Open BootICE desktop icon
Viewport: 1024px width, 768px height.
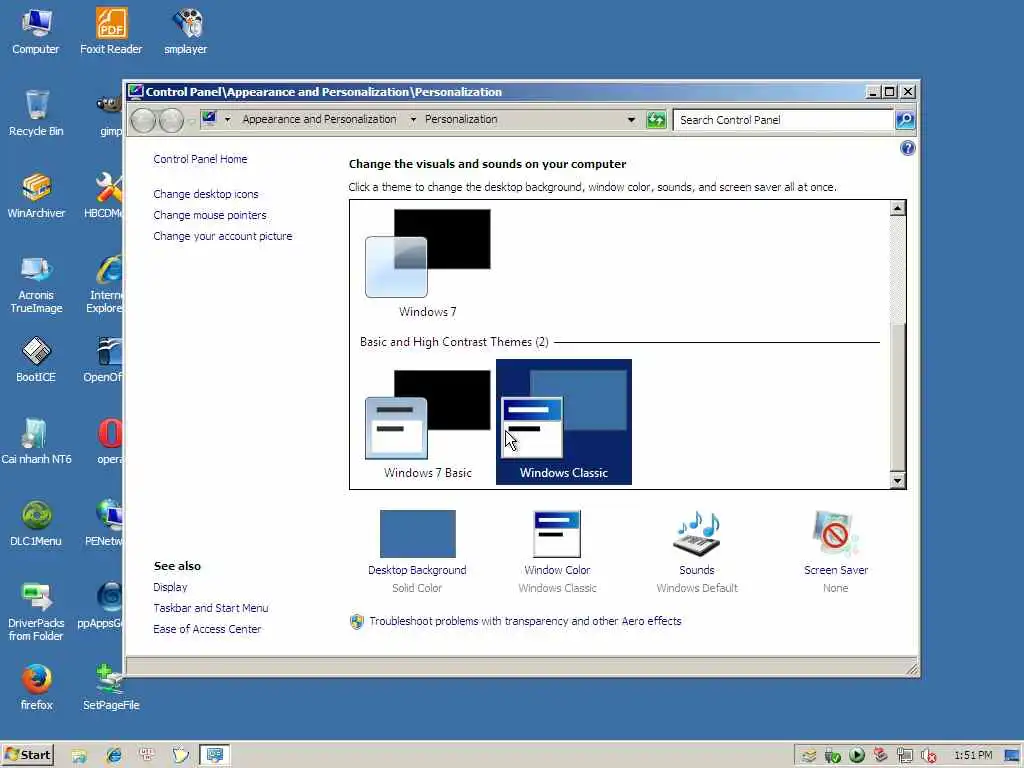pos(36,359)
